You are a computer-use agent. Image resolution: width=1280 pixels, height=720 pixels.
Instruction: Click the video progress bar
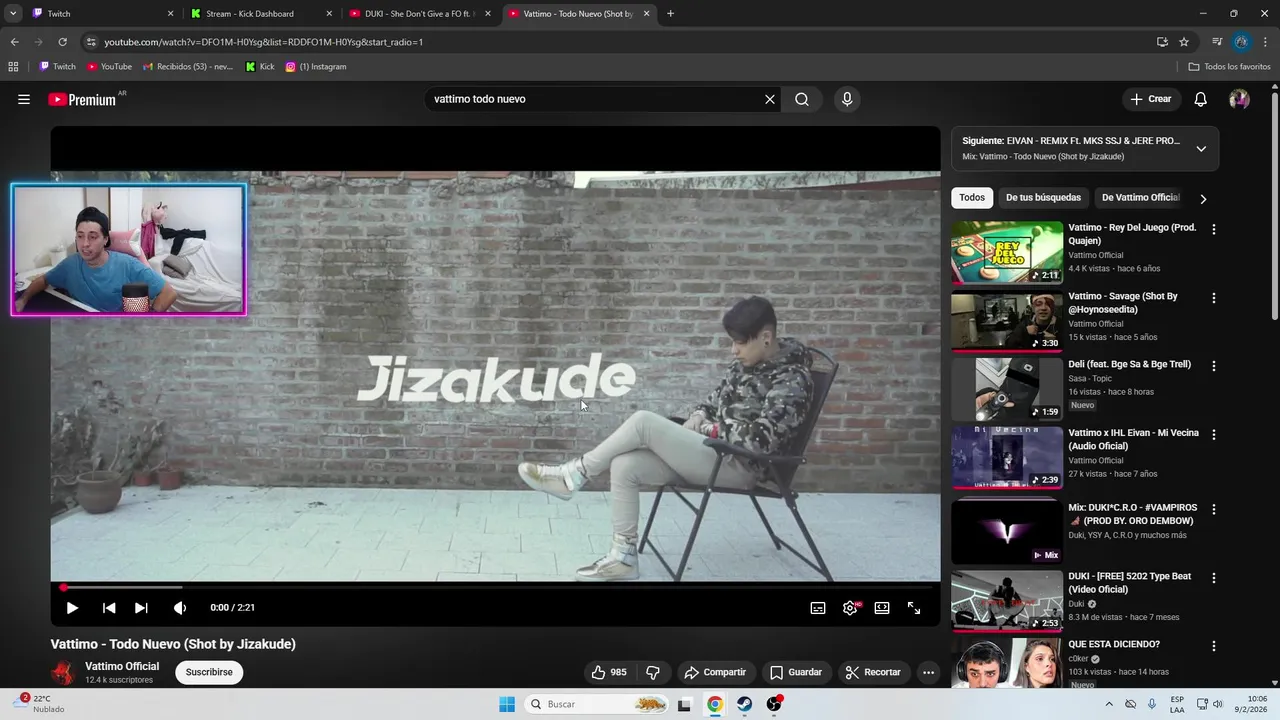496,587
